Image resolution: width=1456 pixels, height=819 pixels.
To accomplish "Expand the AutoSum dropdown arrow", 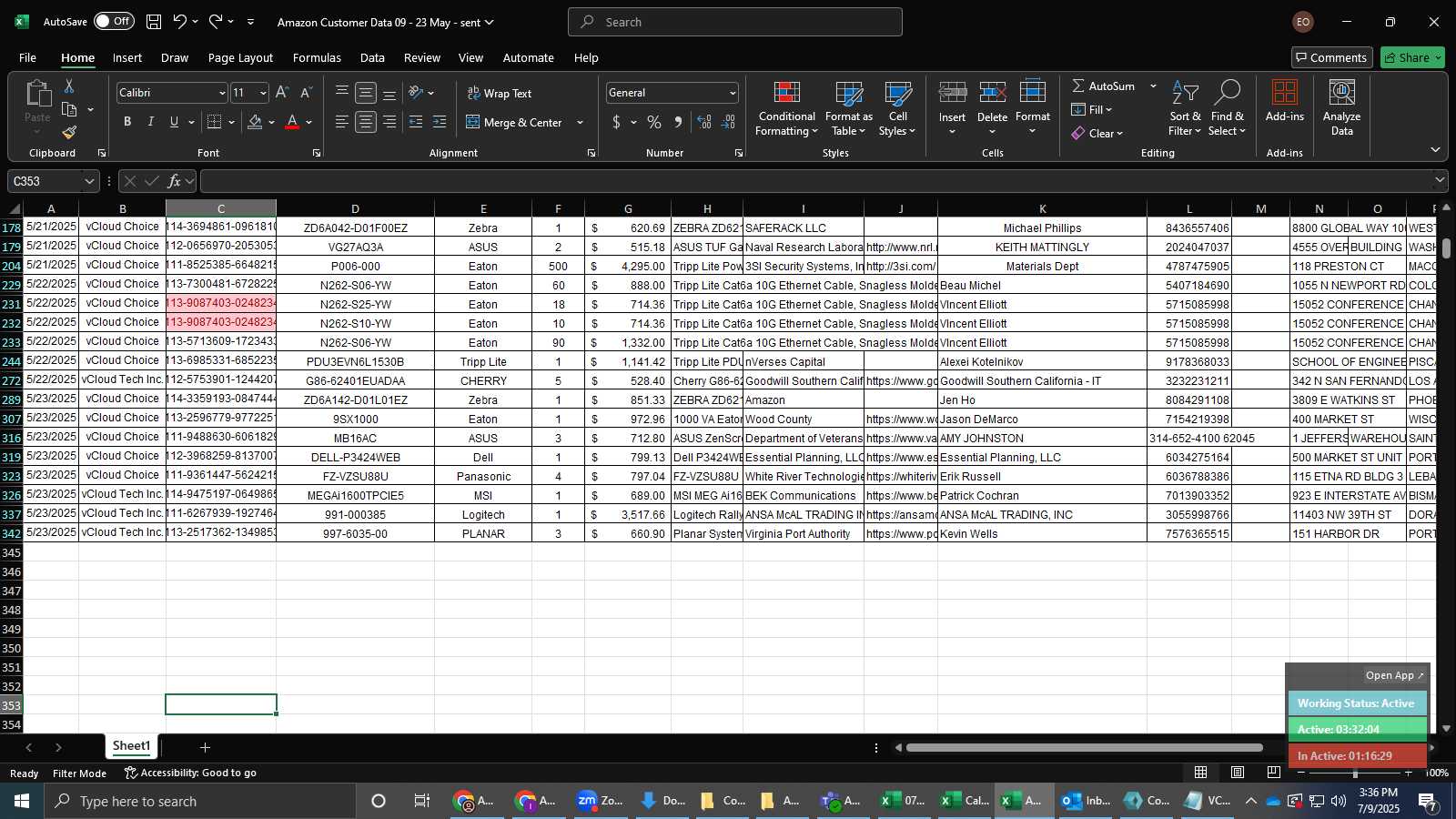I will (1153, 86).
